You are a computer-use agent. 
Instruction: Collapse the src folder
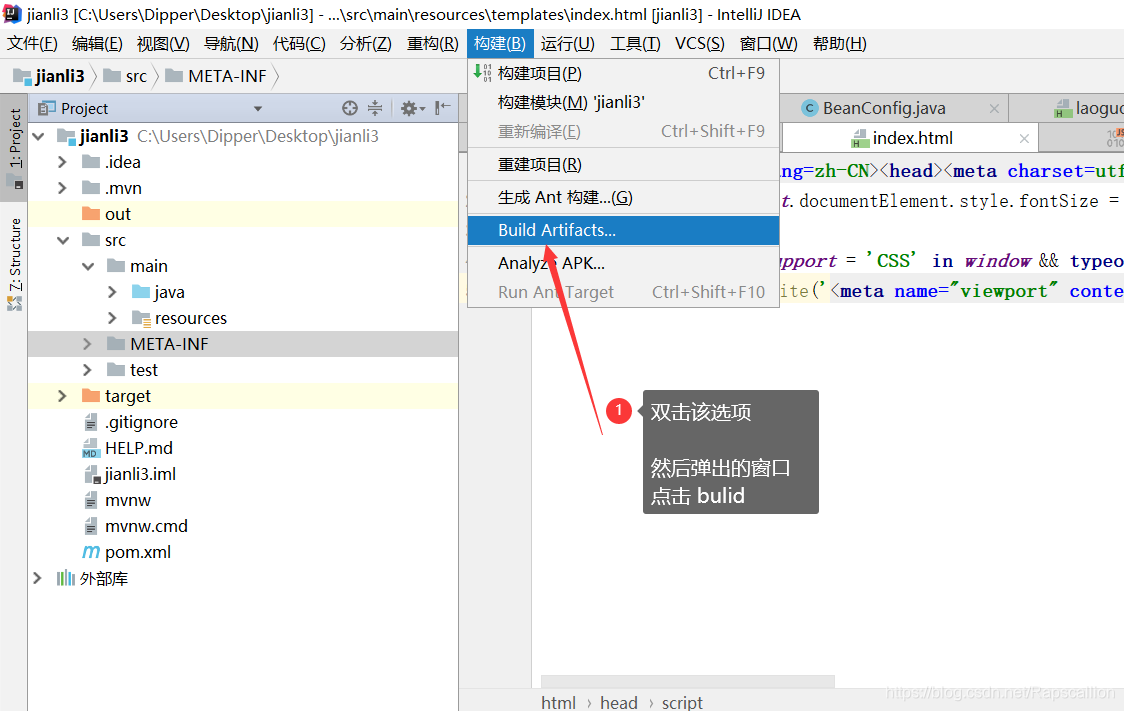click(x=63, y=240)
